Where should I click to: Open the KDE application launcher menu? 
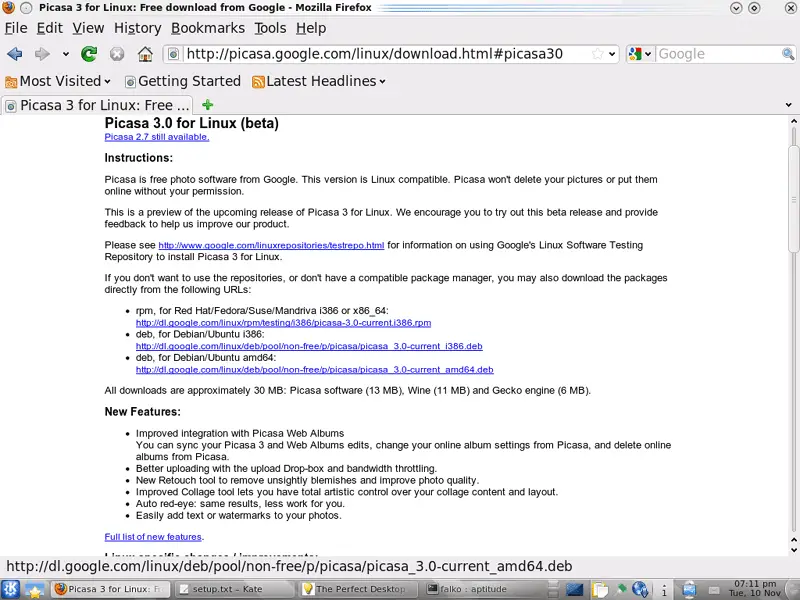[10, 590]
